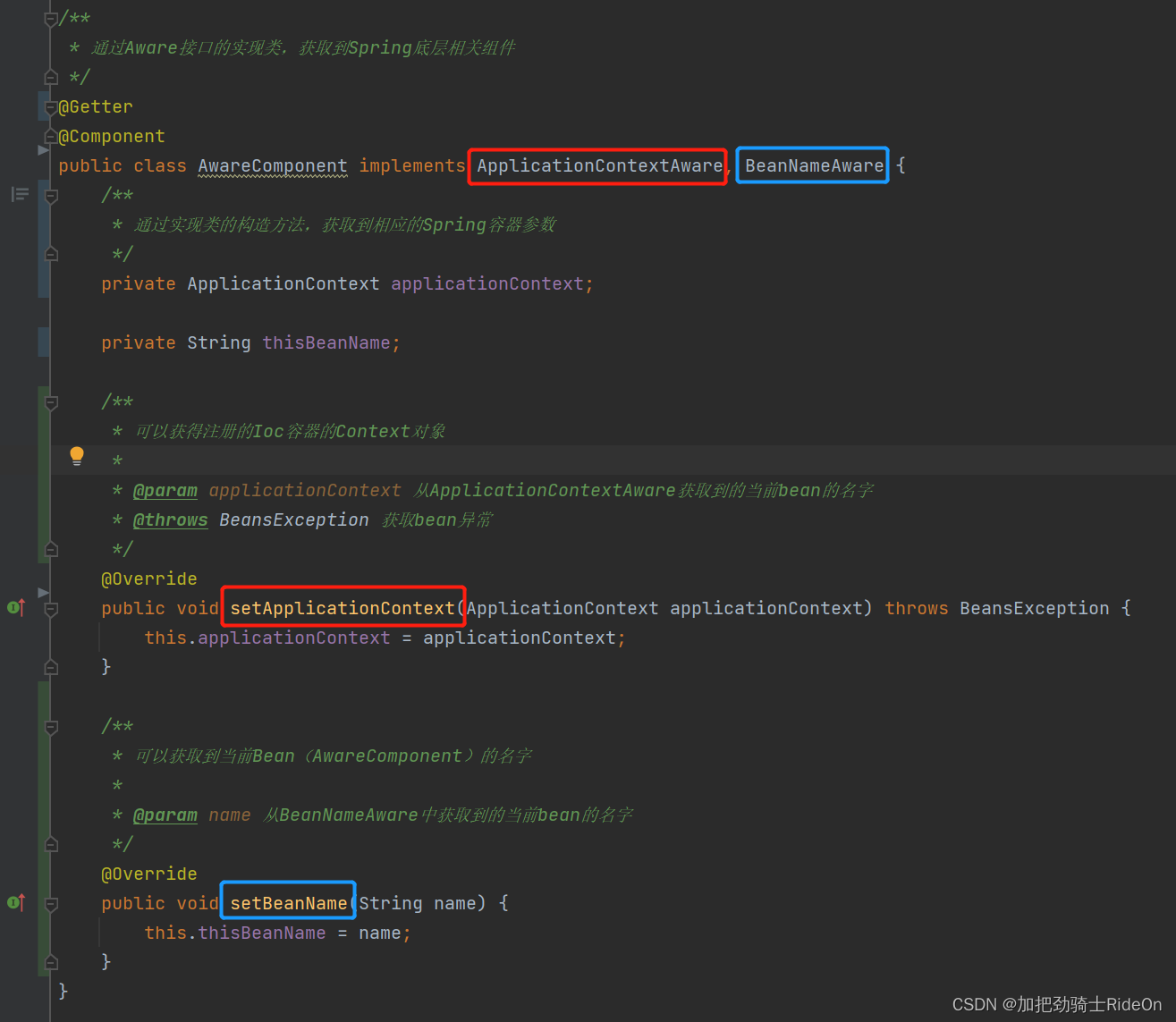Click fold end marker after setApplicationContext body

[x=51, y=667]
